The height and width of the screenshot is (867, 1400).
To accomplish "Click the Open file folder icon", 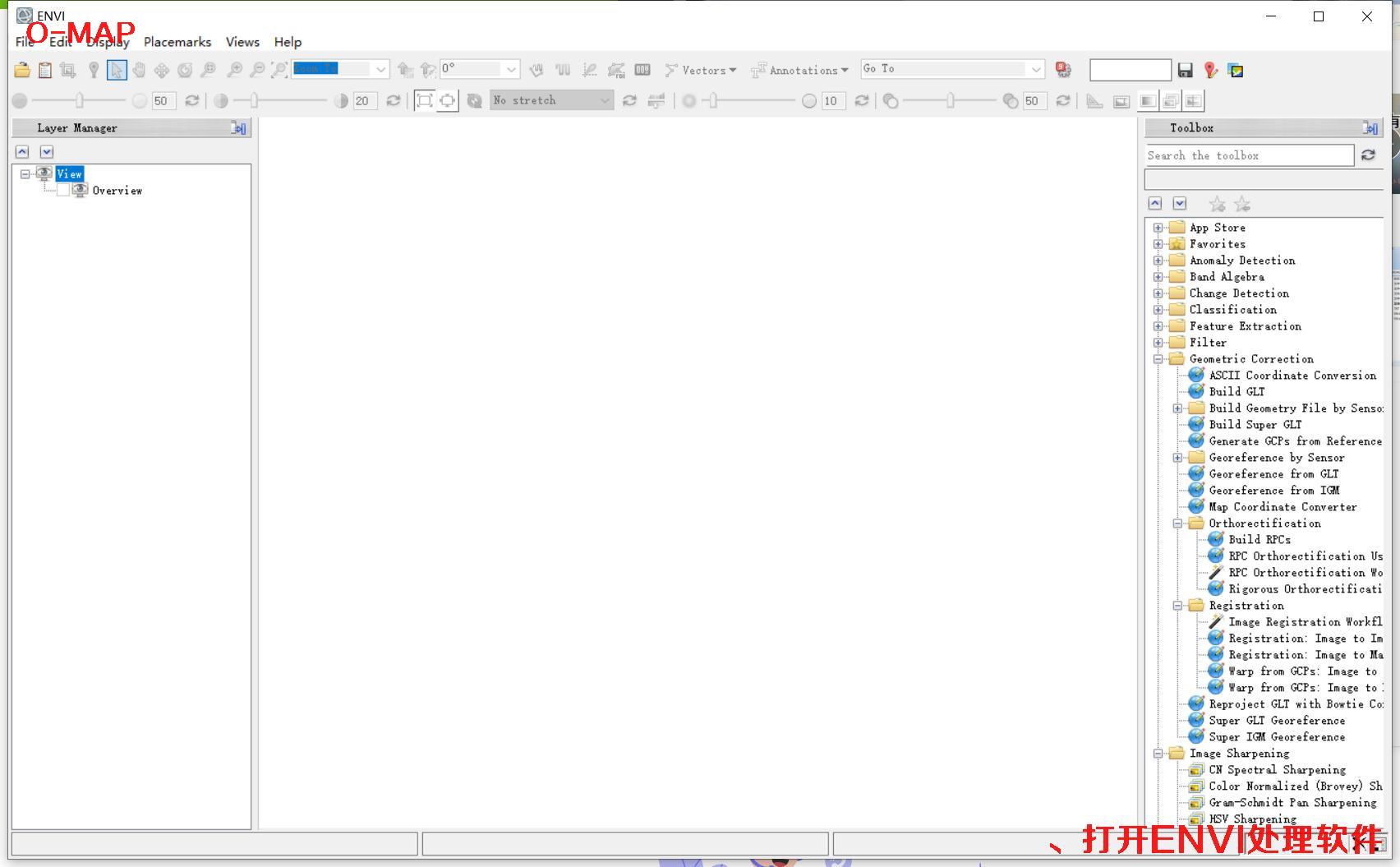I will click(22, 71).
